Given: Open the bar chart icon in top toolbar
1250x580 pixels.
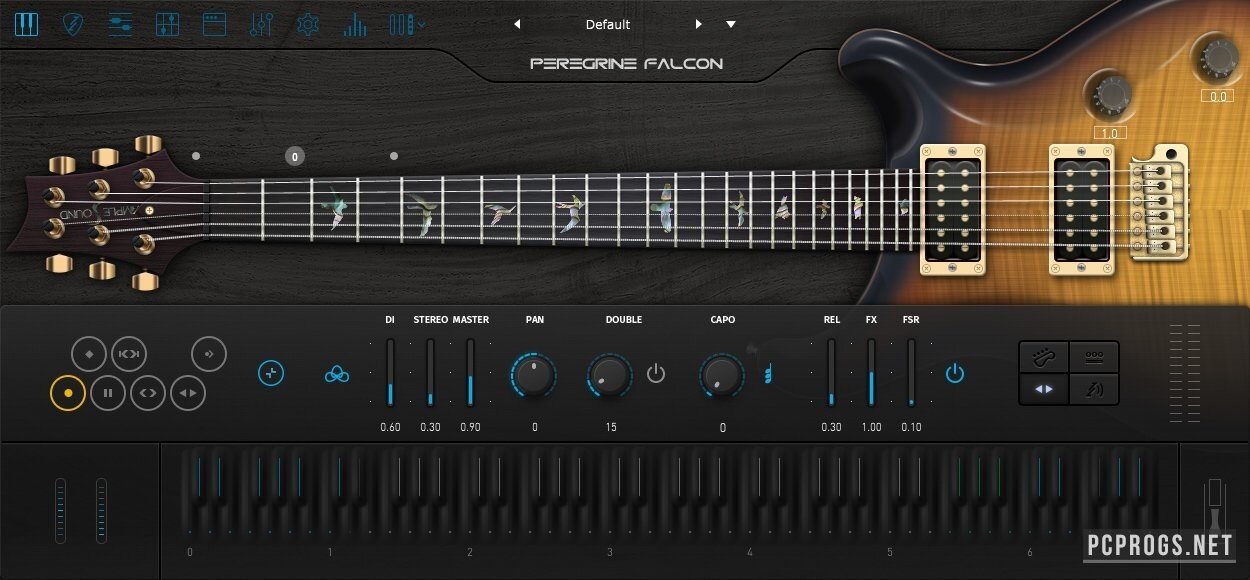Looking at the screenshot, I should 354,24.
